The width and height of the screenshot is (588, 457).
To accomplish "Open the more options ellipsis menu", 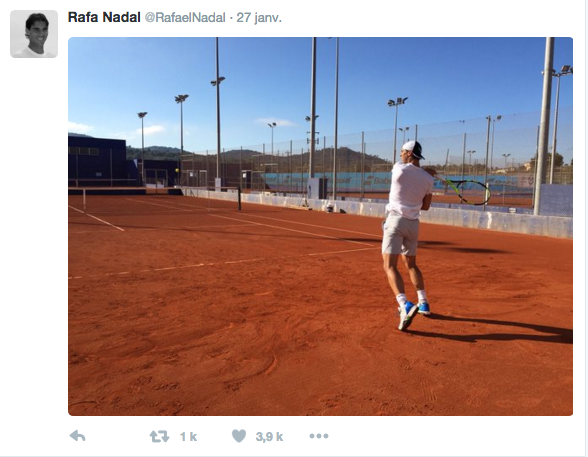I will (x=319, y=436).
